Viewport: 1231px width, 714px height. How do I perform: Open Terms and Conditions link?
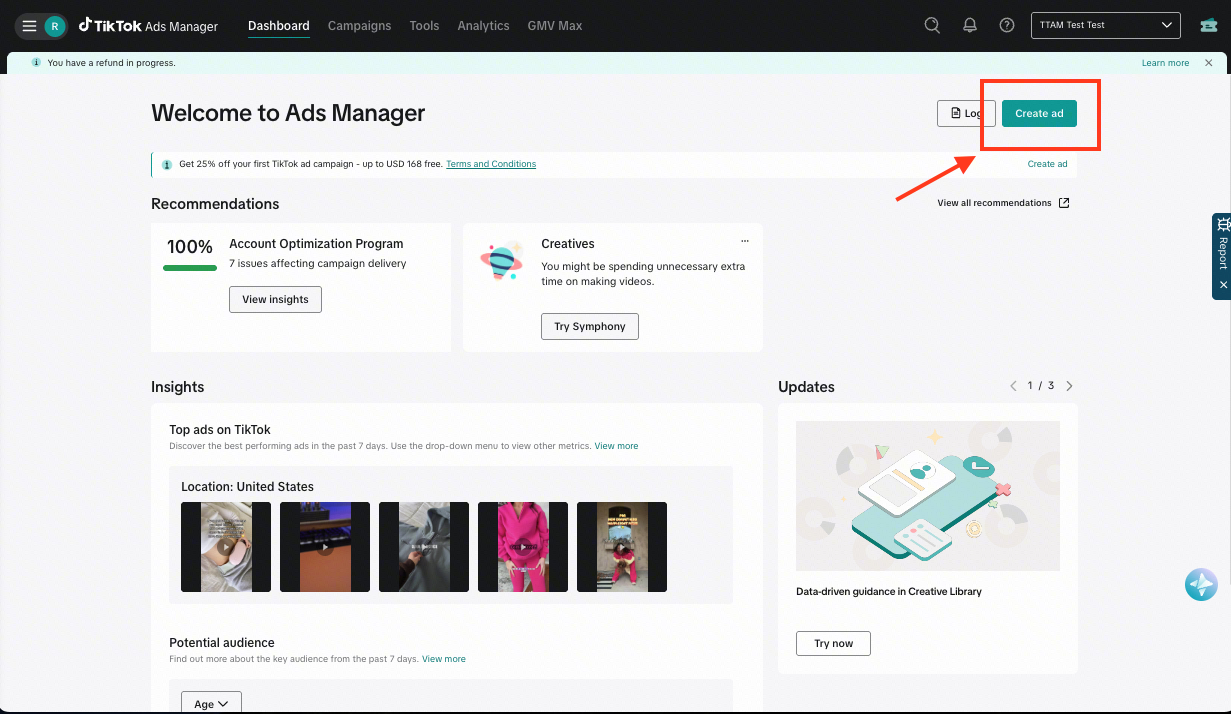click(x=491, y=164)
